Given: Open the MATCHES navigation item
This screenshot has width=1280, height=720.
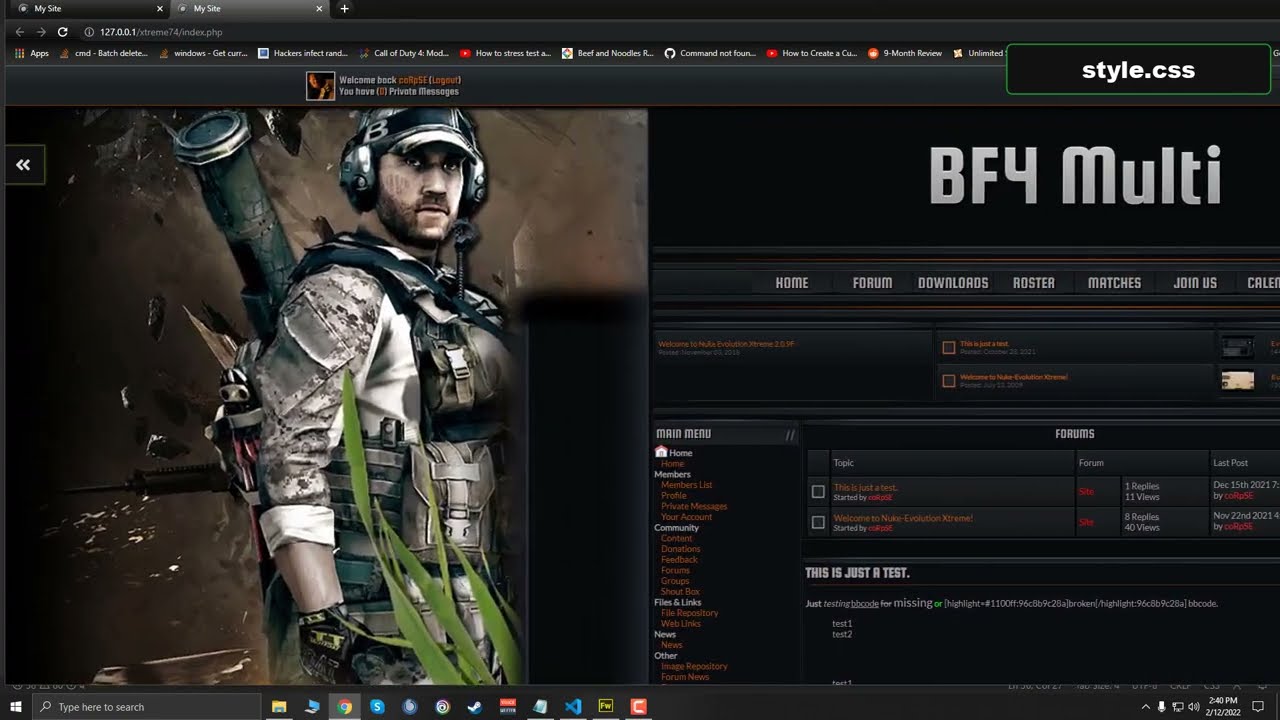Looking at the screenshot, I should click(1114, 283).
